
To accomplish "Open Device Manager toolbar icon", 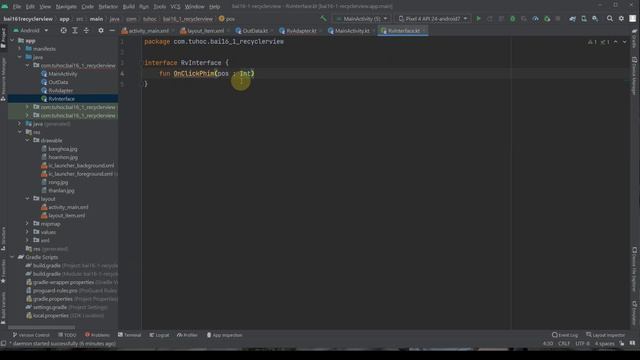I will point(584,19).
